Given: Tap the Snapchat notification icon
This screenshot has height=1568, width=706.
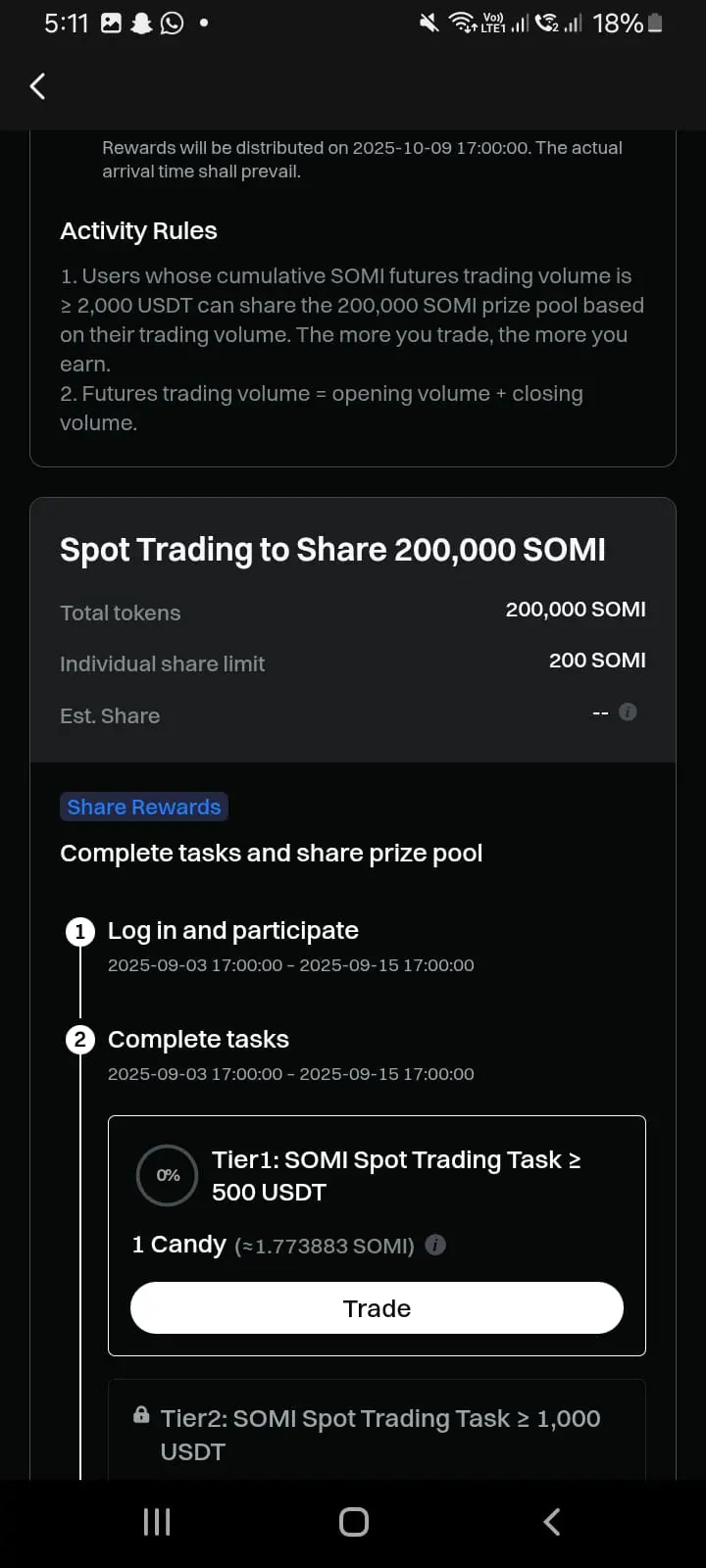Looking at the screenshot, I should [142, 23].
